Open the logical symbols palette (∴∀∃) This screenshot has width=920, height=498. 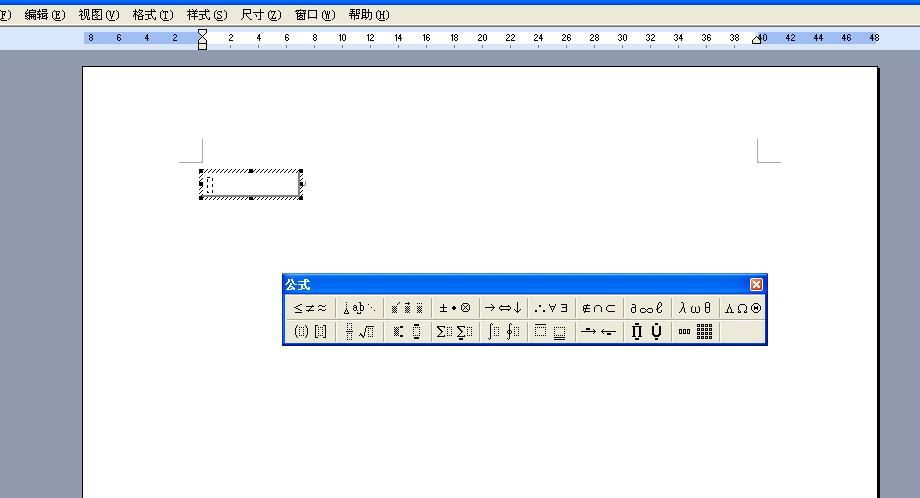click(x=552, y=308)
